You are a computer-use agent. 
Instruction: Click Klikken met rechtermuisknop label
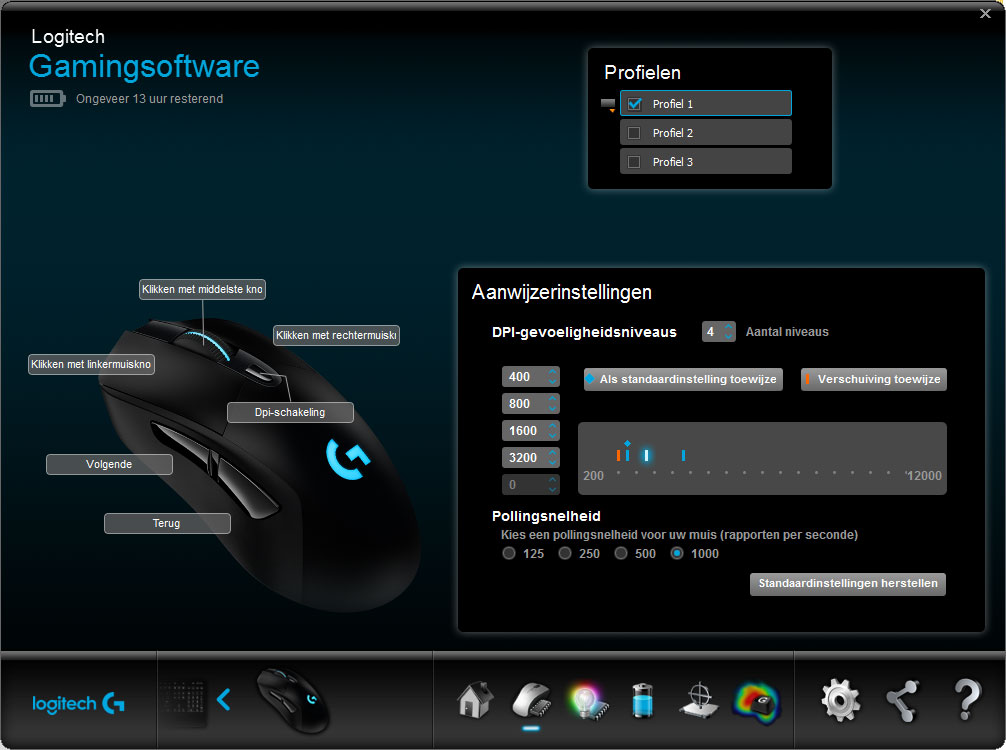coord(336,336)
